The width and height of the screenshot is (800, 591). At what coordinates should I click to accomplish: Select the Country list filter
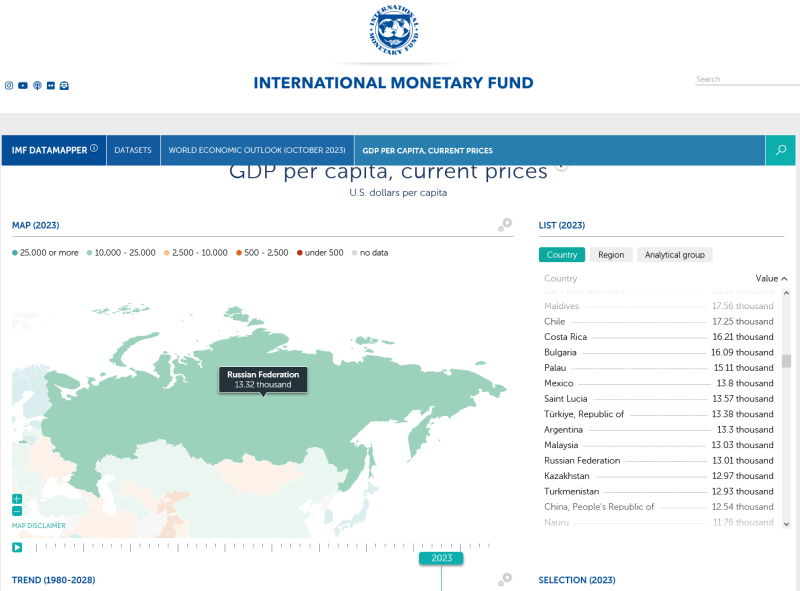(x=562, y=255)
